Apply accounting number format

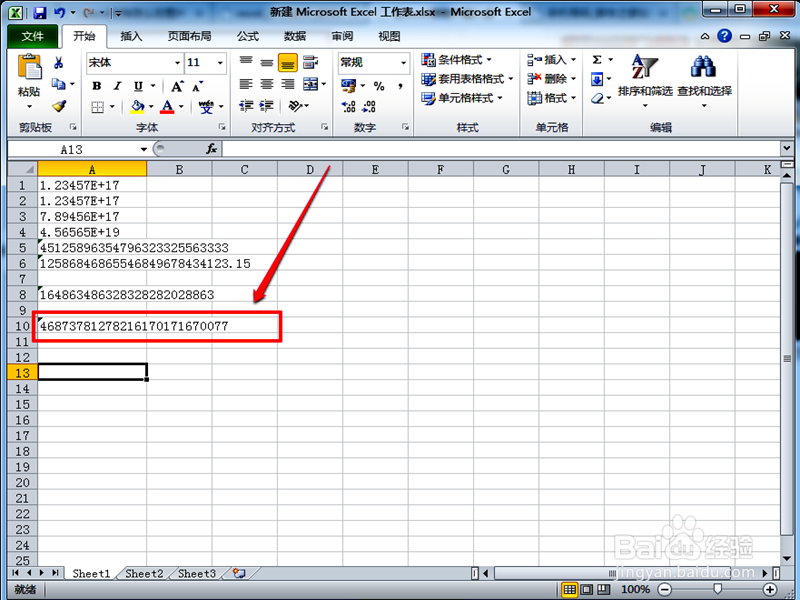[x=348, y=85]
